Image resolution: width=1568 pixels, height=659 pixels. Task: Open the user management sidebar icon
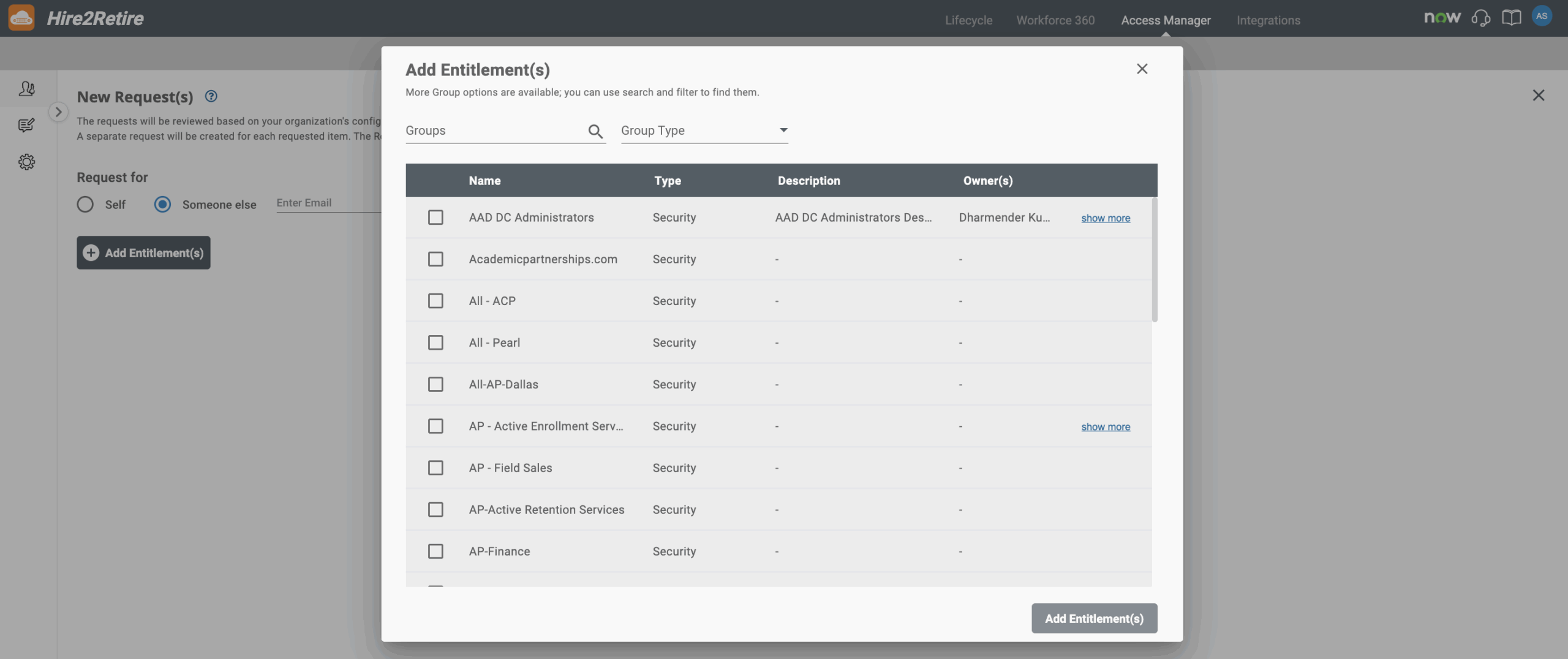[x=26, y=88]
